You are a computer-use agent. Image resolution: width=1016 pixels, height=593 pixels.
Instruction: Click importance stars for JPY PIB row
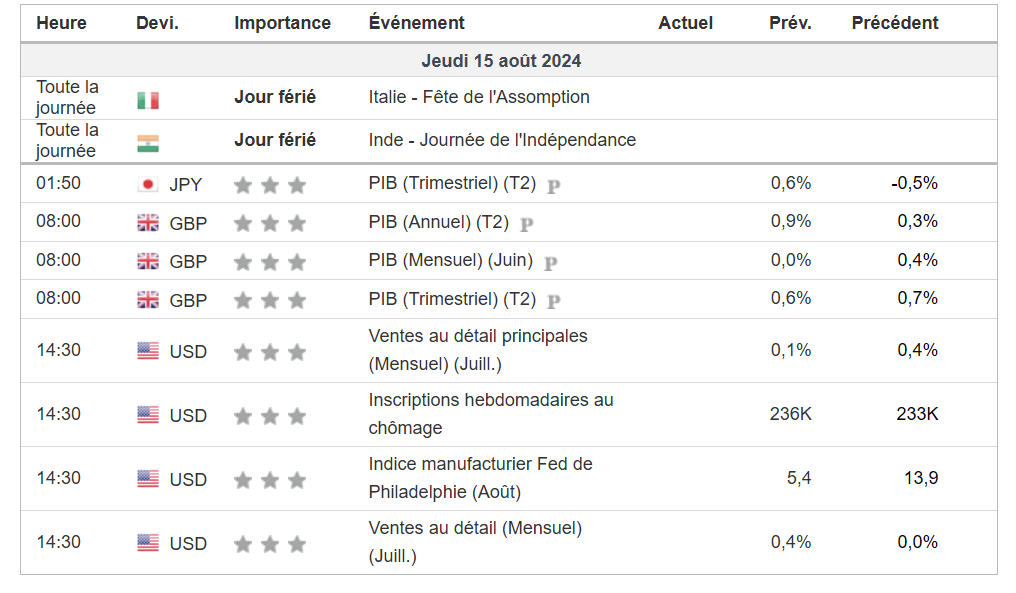click(269, 185)
